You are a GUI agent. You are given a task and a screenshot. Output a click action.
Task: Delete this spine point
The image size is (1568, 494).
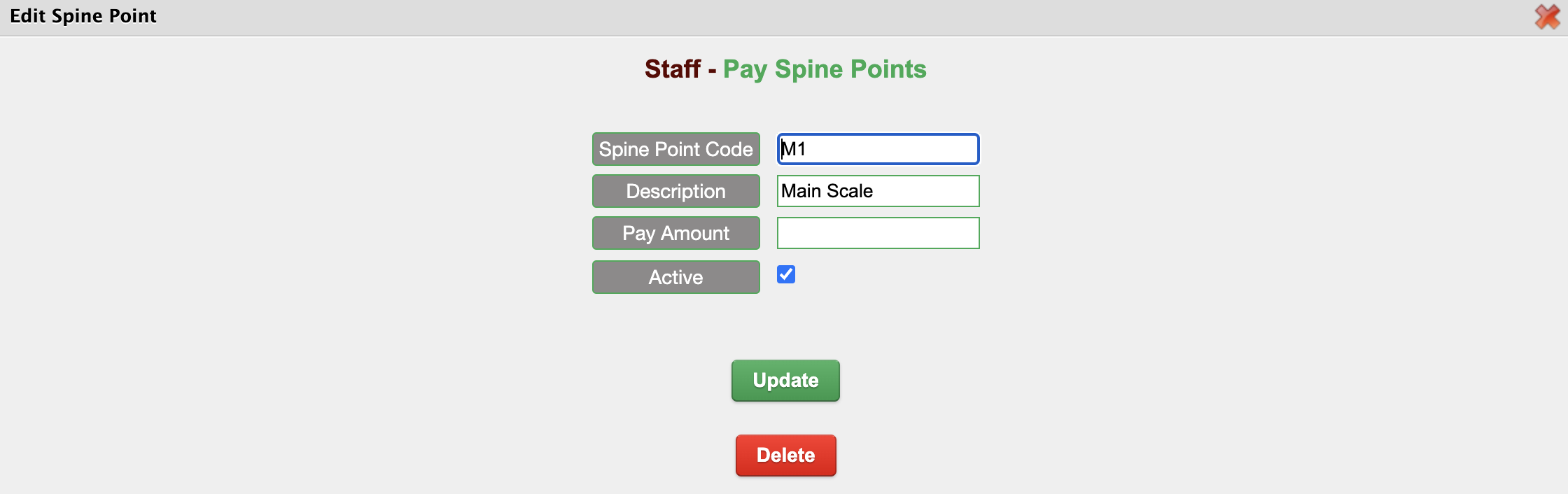(x=785, y=456)
